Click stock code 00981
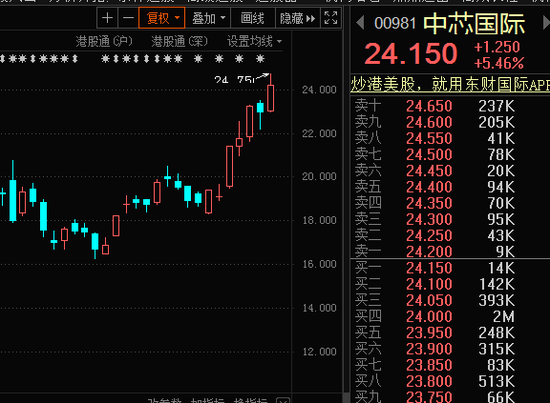550x403 pixels. (x=395, y=24)
